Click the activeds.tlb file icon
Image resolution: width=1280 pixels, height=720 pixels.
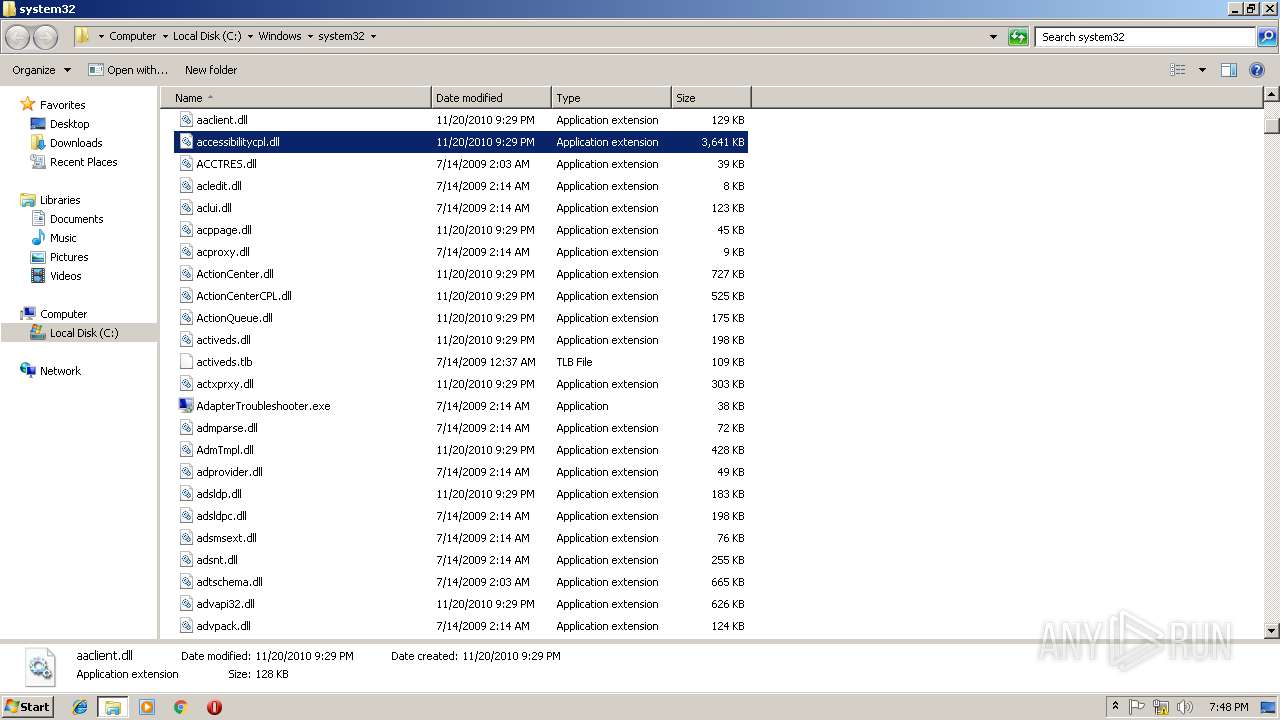(x=186, y=362)
